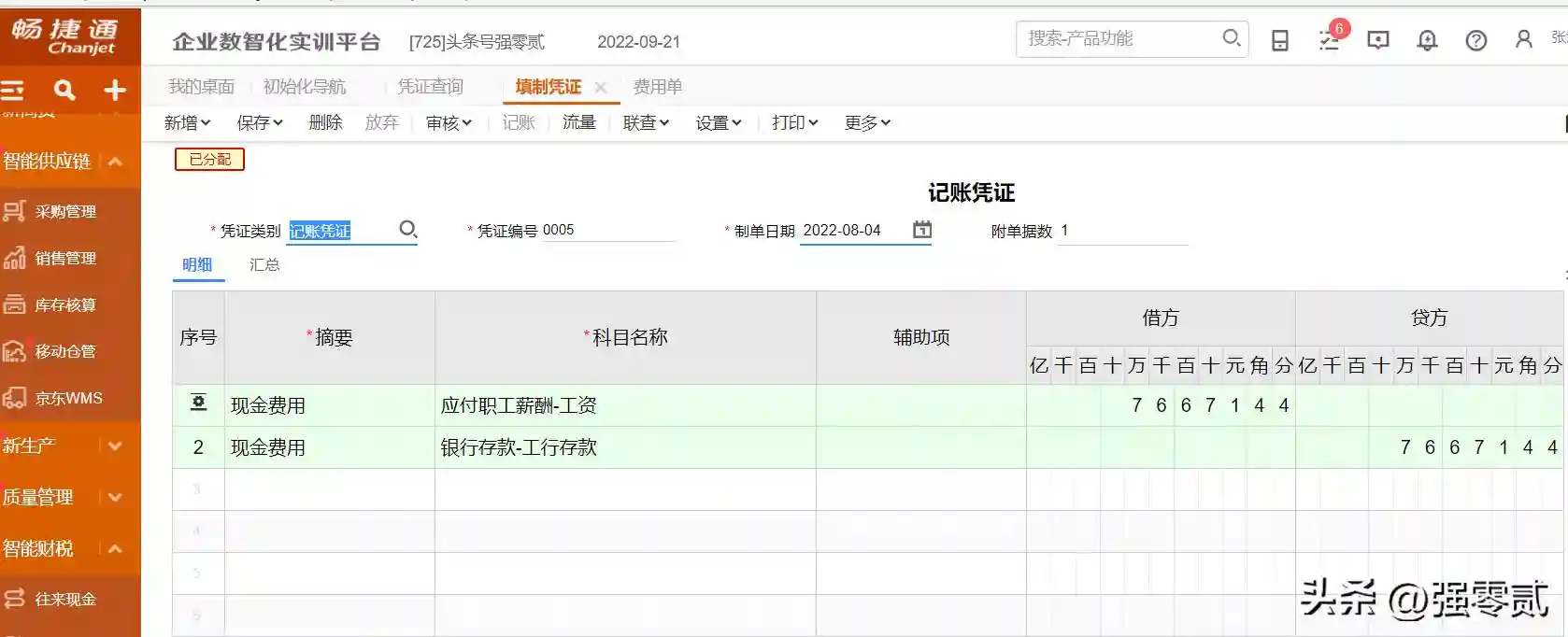
Task: Expand the 新生产 sidebar section
Action: (115, 446)
